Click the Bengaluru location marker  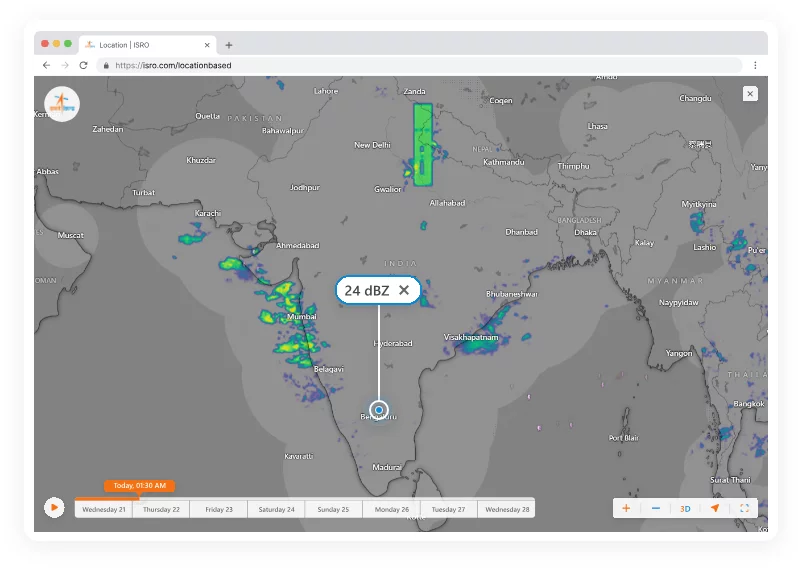pos(379,410)
